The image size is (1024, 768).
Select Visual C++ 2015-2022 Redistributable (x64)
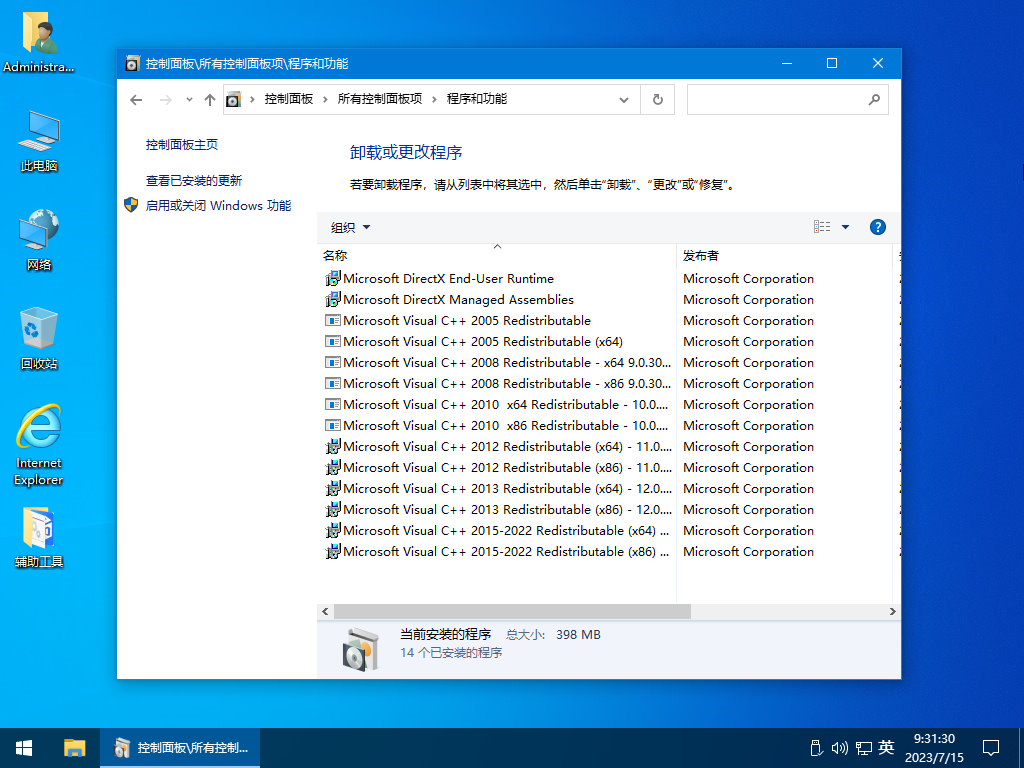[x=496, y=530]
